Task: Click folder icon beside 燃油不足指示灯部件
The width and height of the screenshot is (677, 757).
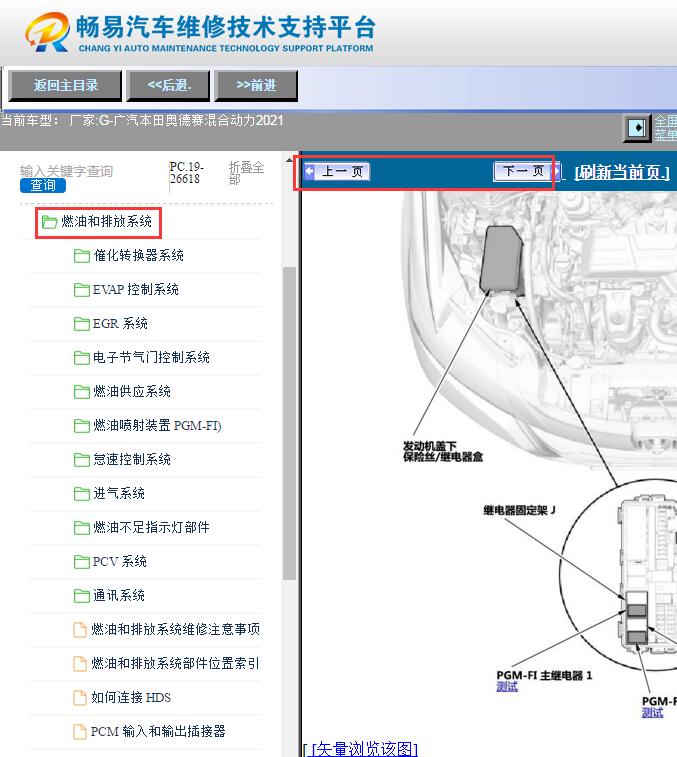Action: click(x=82, y=528)
